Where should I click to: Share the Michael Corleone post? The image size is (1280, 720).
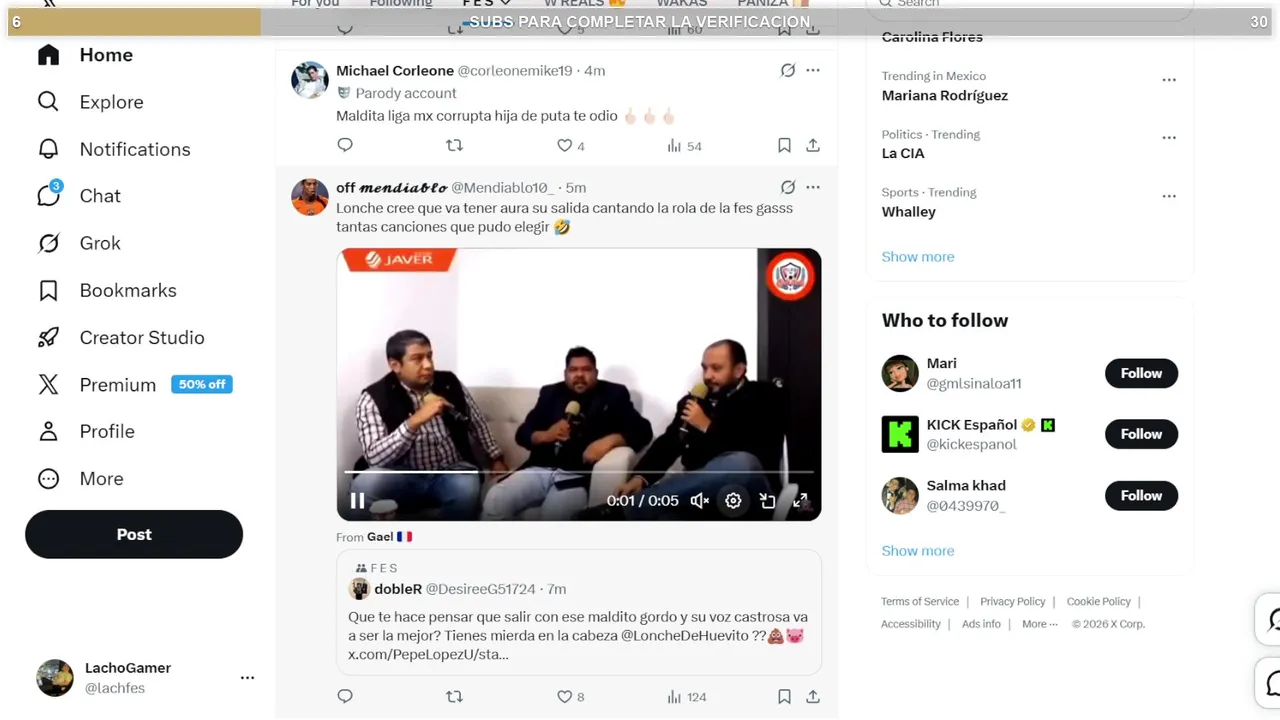pos(813,146)
